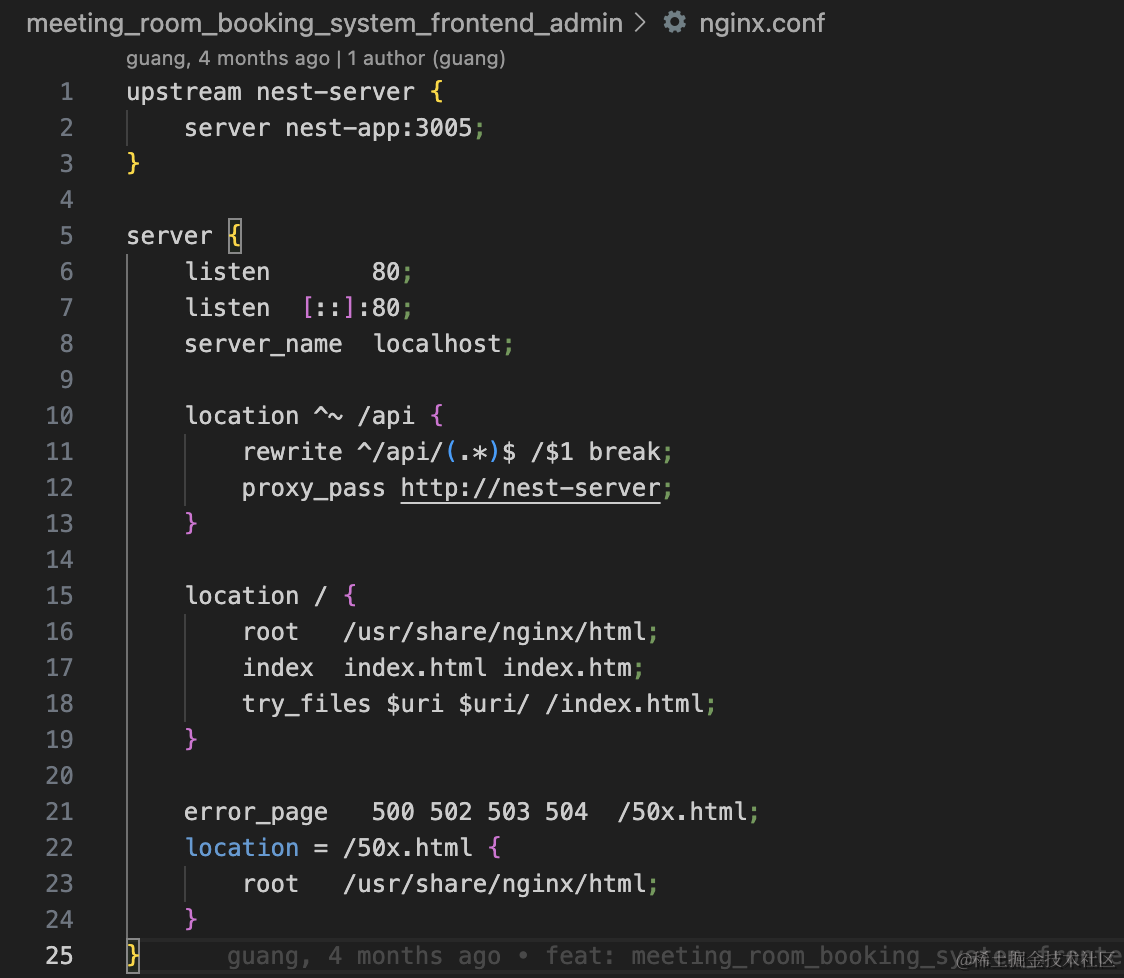The image size is (1124, 978).
Task: Select the nginx.conf breadcrumb item
Action: (762, 23)
